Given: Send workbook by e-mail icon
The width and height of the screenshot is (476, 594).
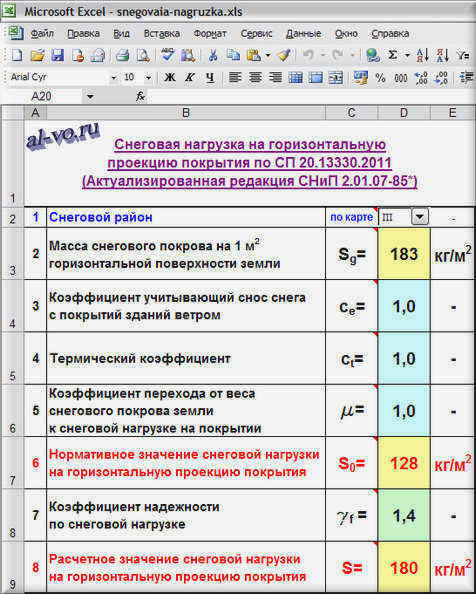Looking at the screenshot, I should pos(98,56).
